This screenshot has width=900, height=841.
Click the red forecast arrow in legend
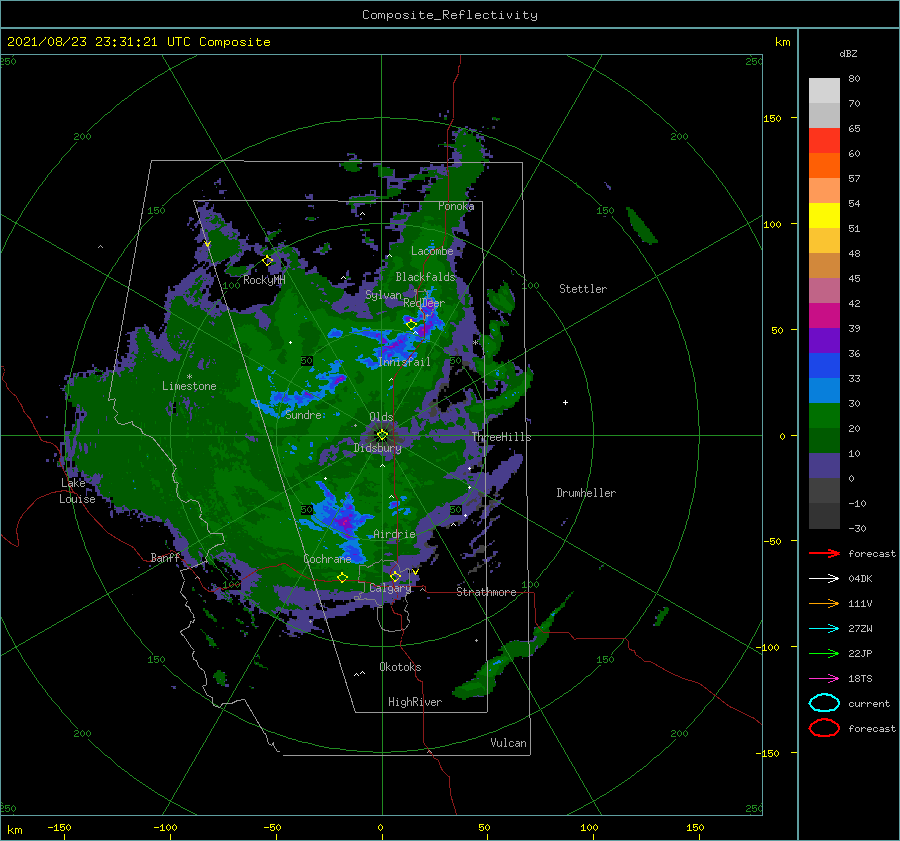824,553
